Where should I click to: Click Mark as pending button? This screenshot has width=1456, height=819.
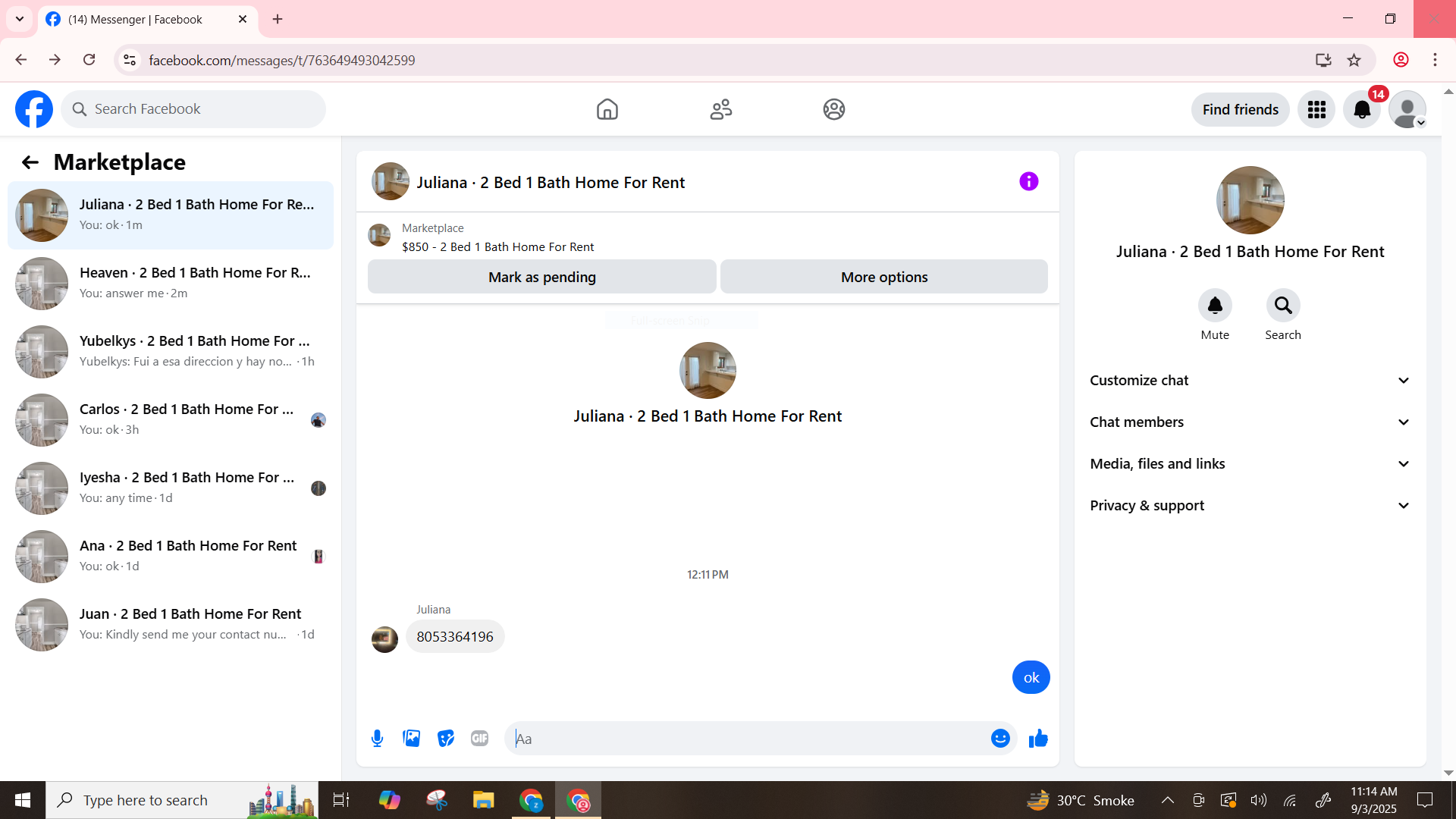point(542,277)
